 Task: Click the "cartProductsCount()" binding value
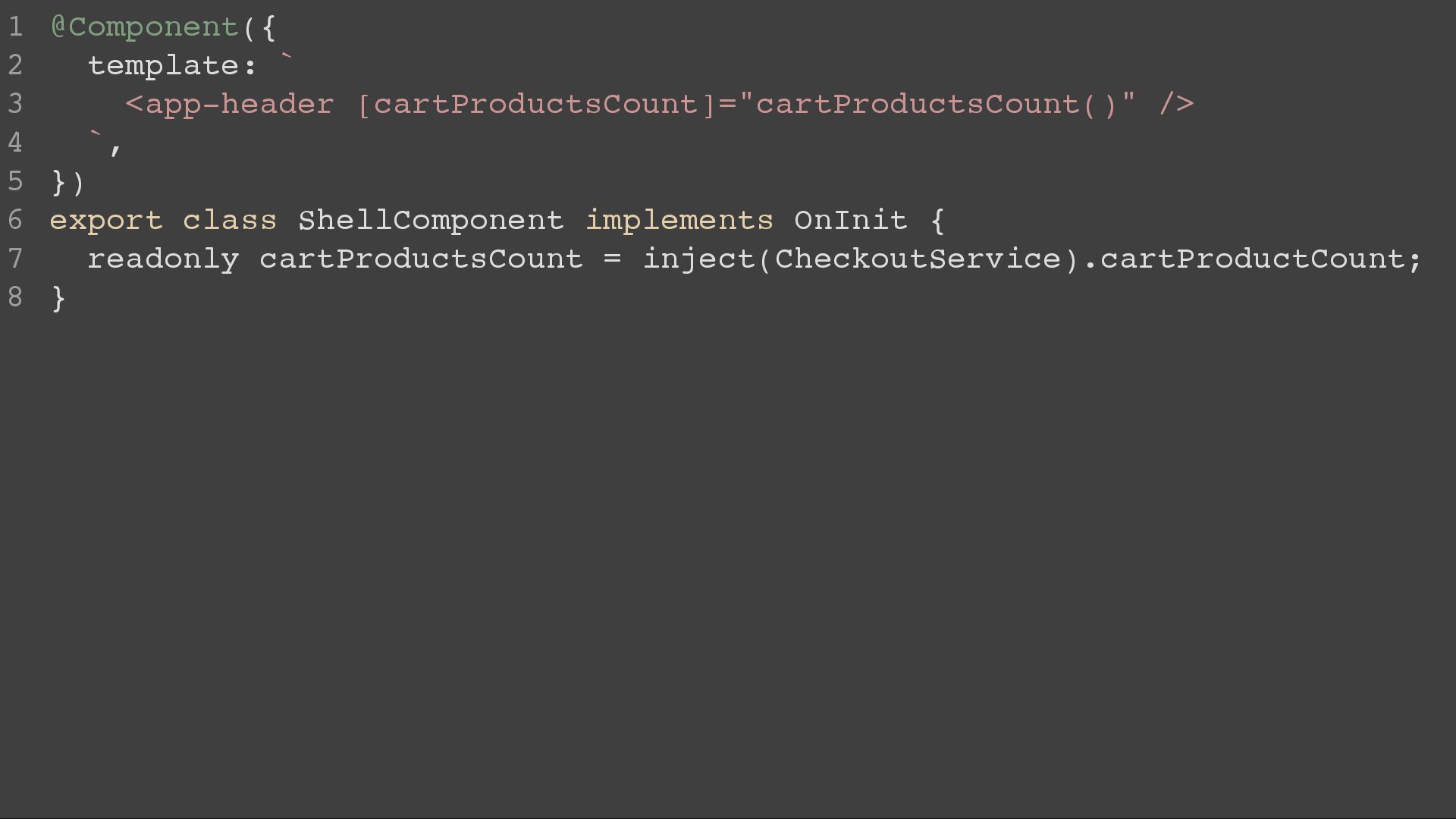pyautogui.click(x=936, y=105)
